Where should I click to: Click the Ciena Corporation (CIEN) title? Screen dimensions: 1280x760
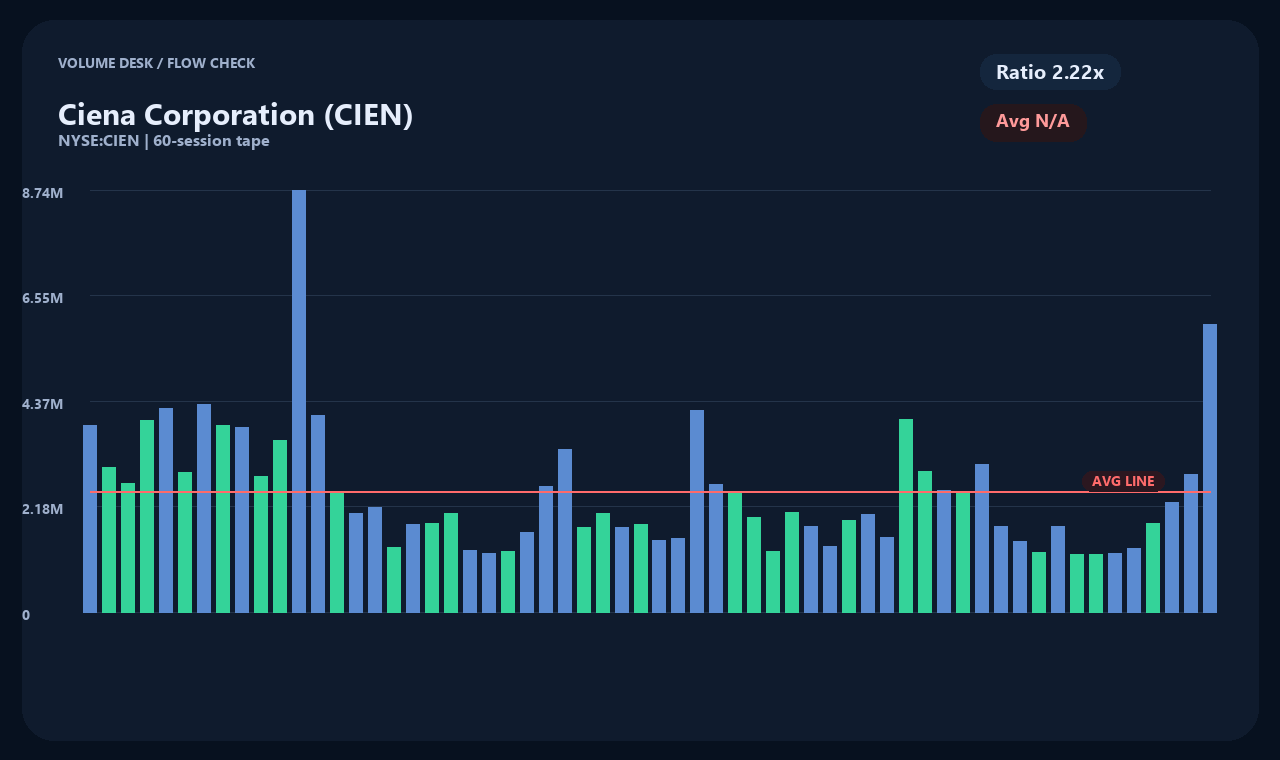(236, 115)
